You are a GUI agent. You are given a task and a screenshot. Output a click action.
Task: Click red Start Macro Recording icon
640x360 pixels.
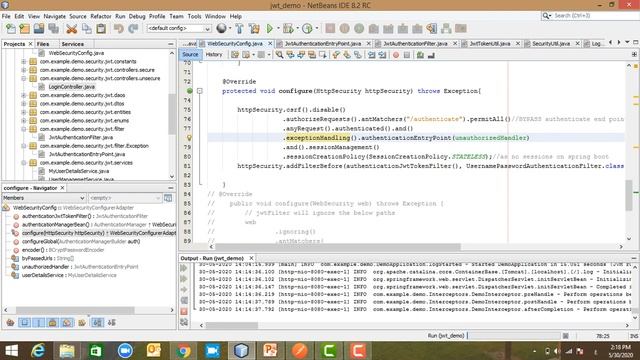point(396,55)
